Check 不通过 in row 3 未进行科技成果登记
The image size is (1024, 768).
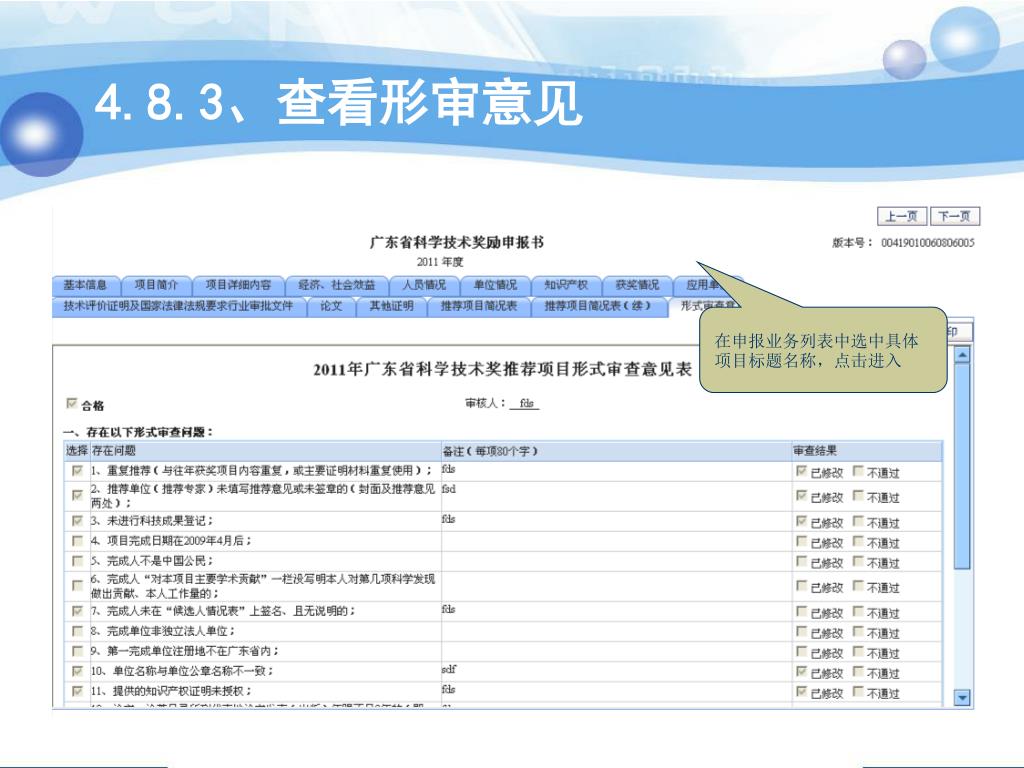[x=859, y=521]
